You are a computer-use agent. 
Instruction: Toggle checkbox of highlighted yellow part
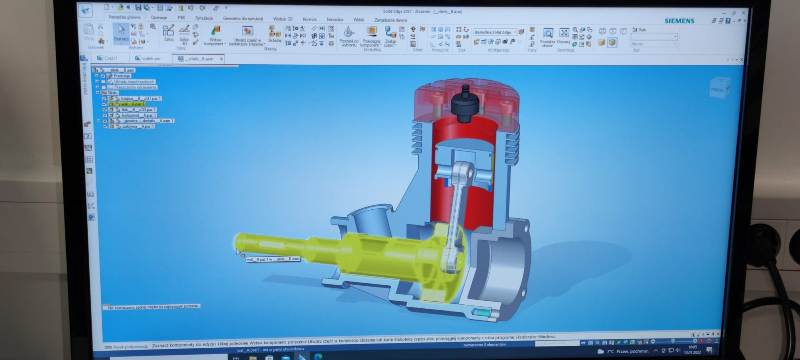[x=105, y=104]
